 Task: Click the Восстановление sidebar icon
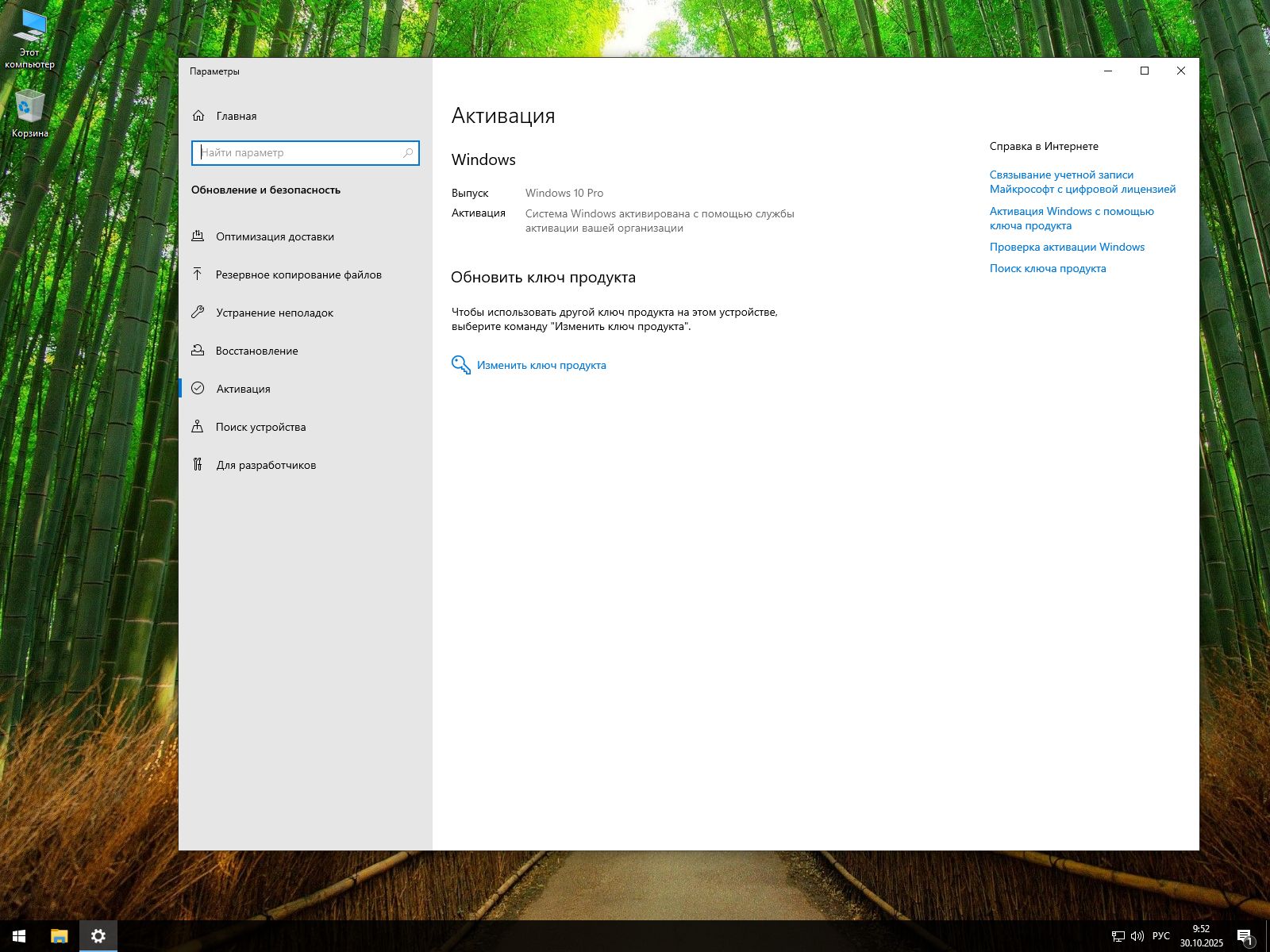click(198, 351)
